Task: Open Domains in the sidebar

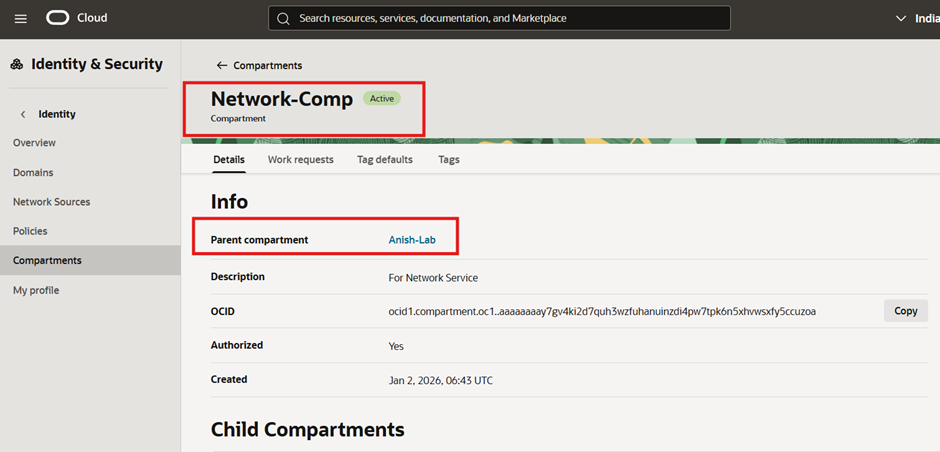Action: tap(33, 173)
